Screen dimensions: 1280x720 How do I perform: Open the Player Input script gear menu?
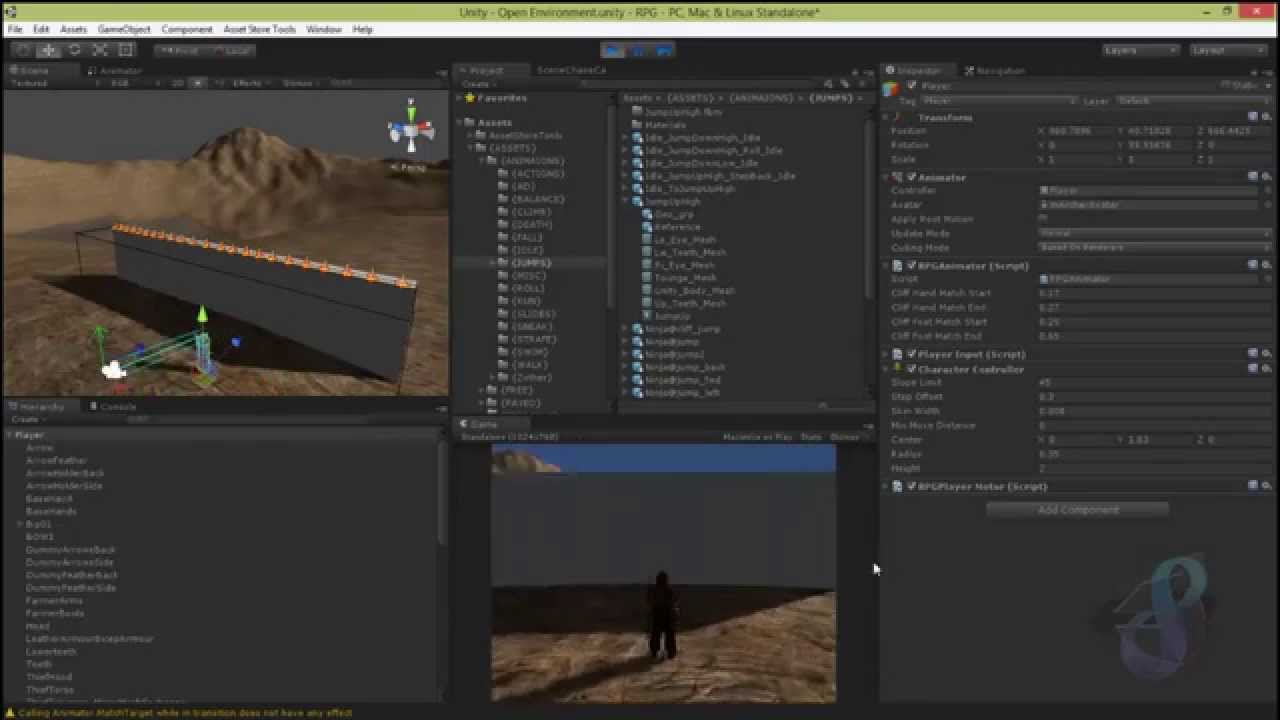(x=1266, y=353)
